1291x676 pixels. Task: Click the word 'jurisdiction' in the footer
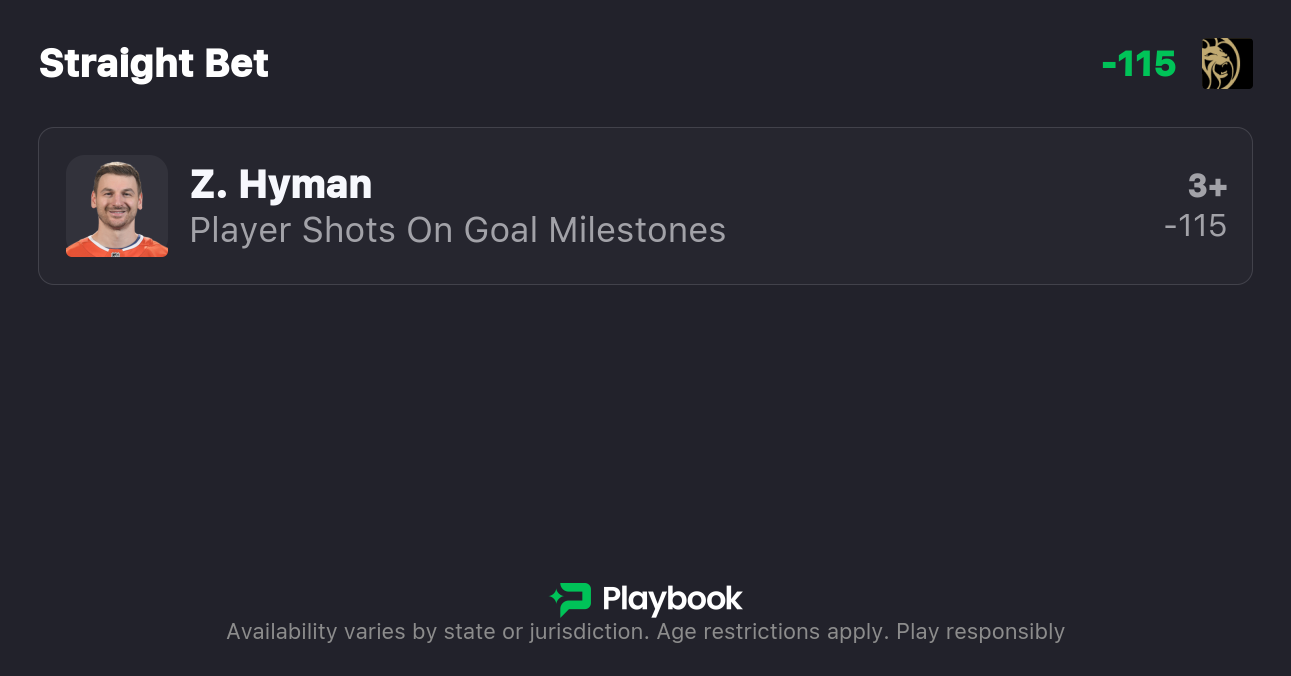(x=587, y=632)
